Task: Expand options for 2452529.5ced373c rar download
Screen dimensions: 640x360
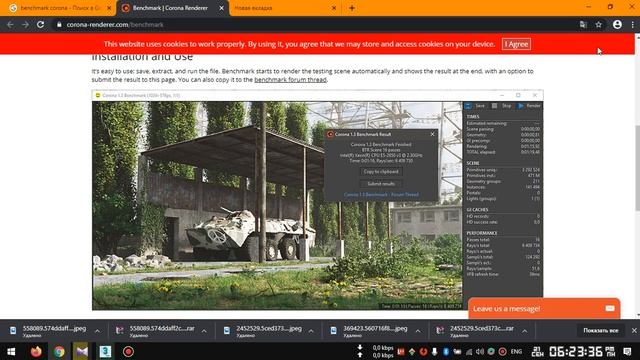Action: [x=524, y=331]
